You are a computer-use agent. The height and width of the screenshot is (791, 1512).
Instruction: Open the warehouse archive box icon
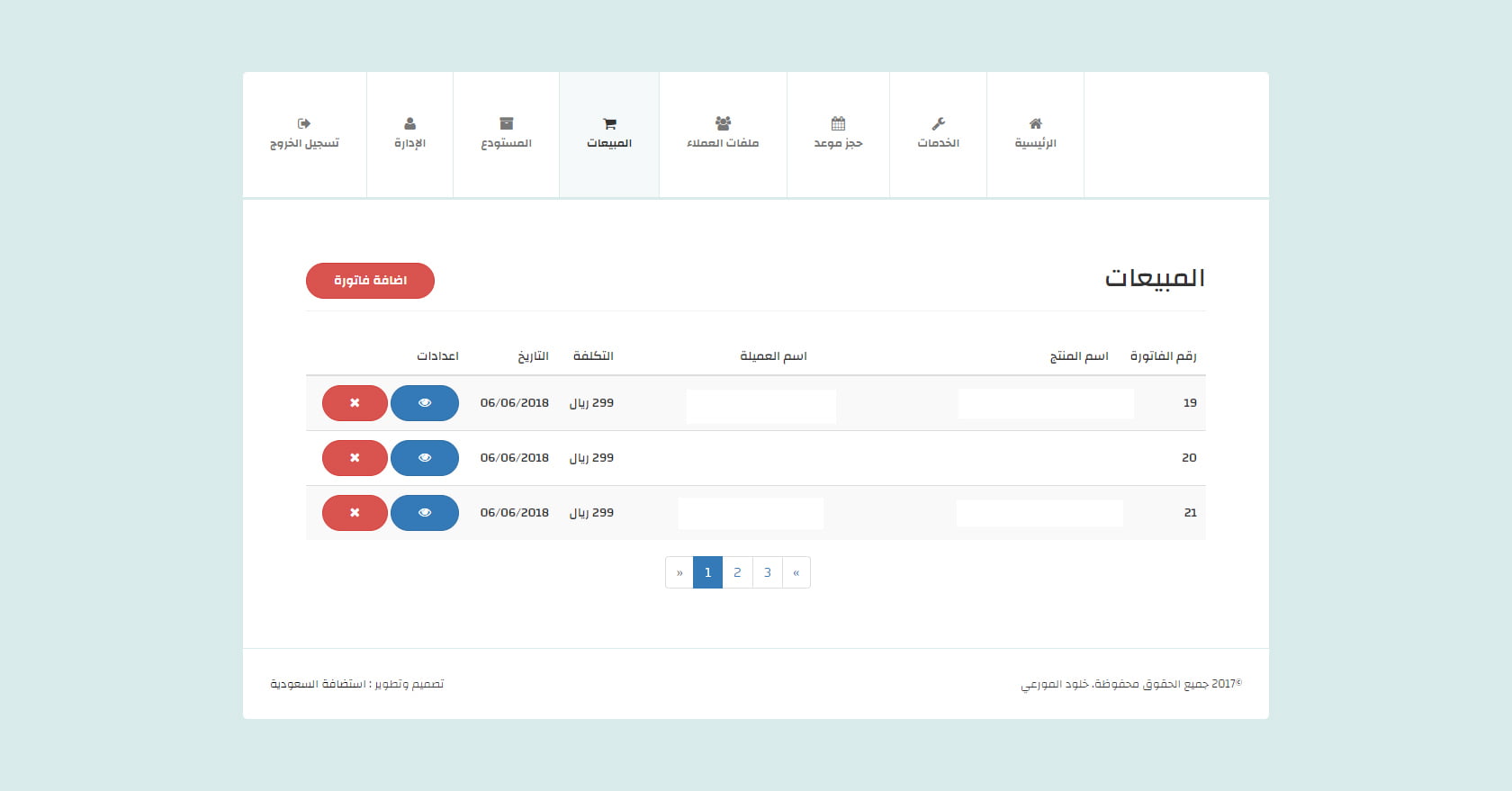tap(506, 123)
